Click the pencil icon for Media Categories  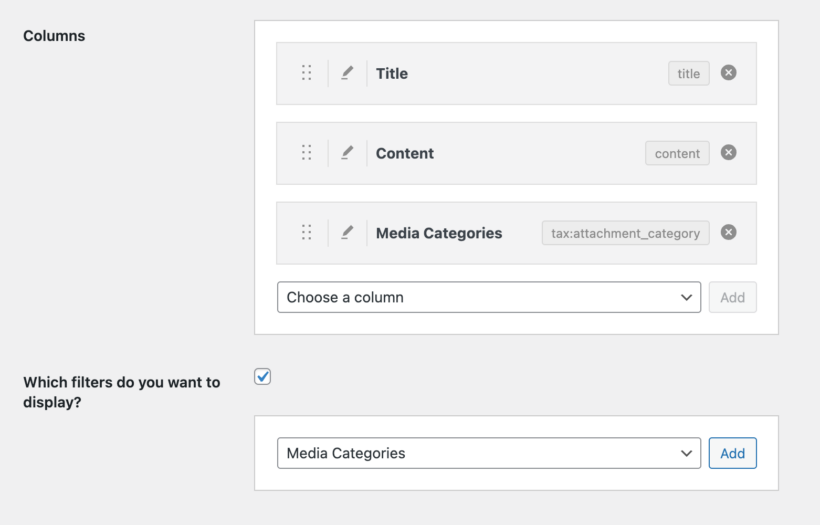point(347,233)
